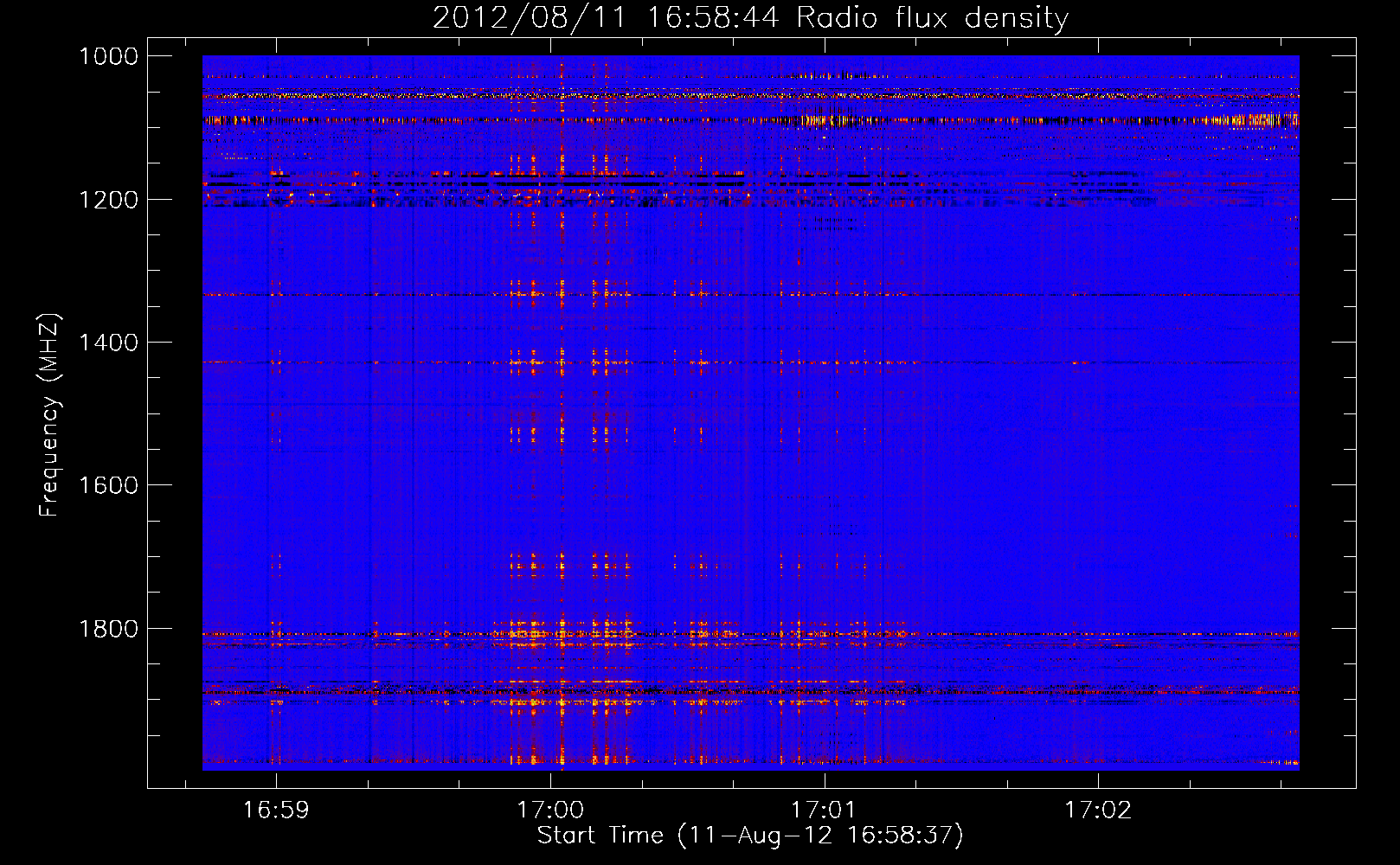
Task: Click the plot title '2012/08/11 16:58:44 Radio flux density'
Action: [x=750, y=18]
